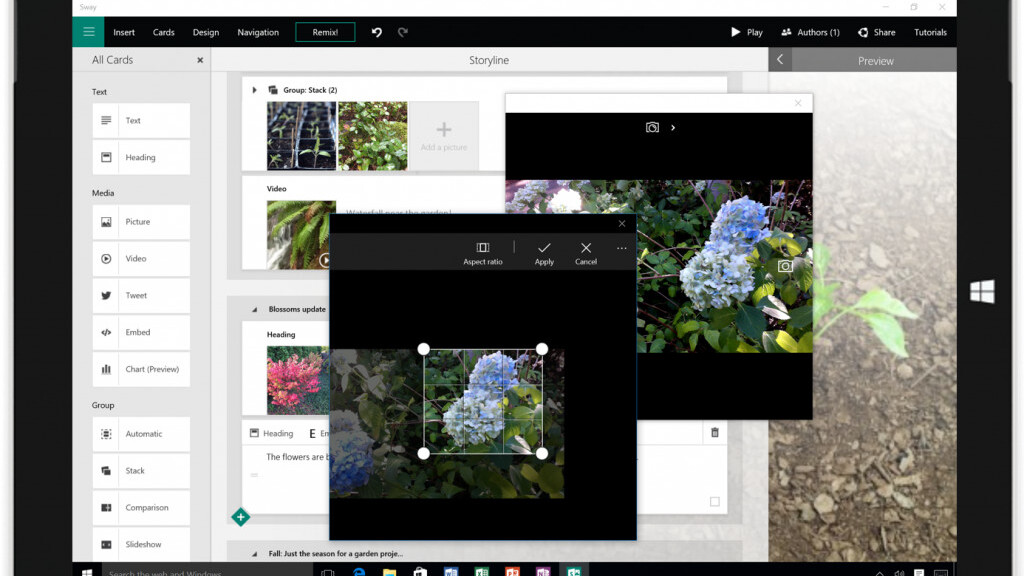Open the green hamburger menu
This screenshot has width=1024, height=576.
click(x=88, y=32)
